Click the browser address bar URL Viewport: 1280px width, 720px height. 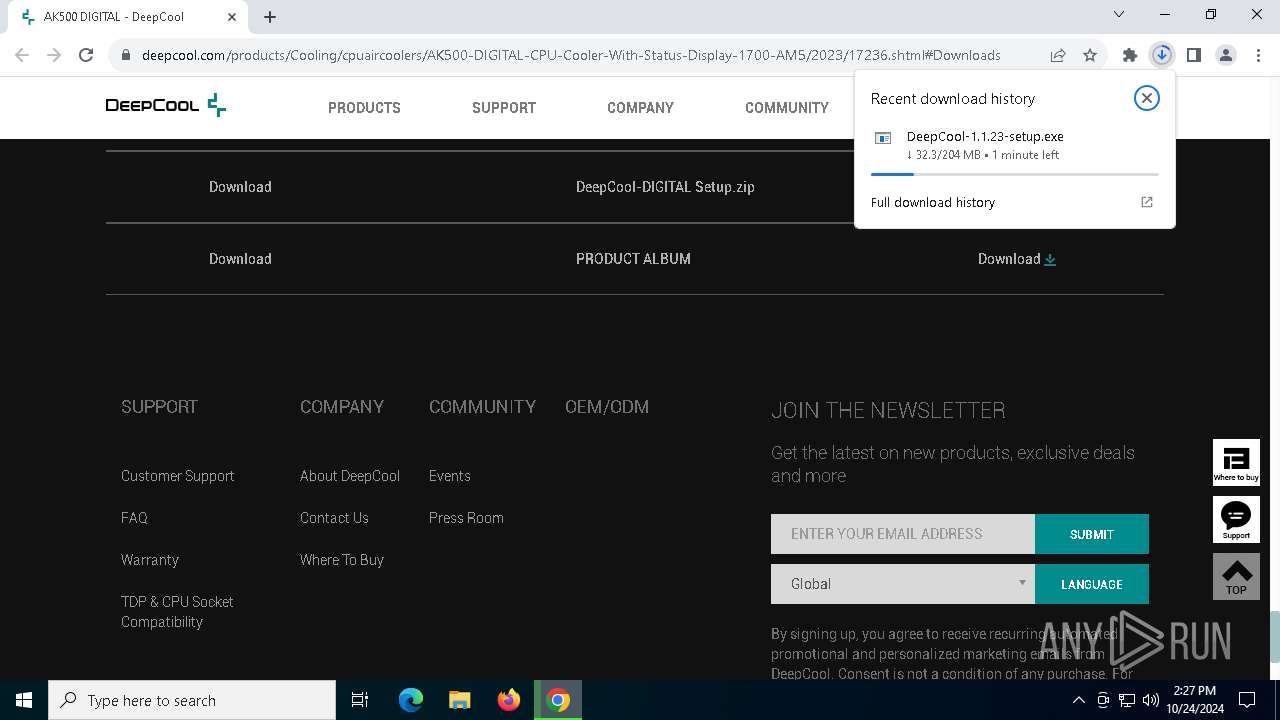pos(571,55)
